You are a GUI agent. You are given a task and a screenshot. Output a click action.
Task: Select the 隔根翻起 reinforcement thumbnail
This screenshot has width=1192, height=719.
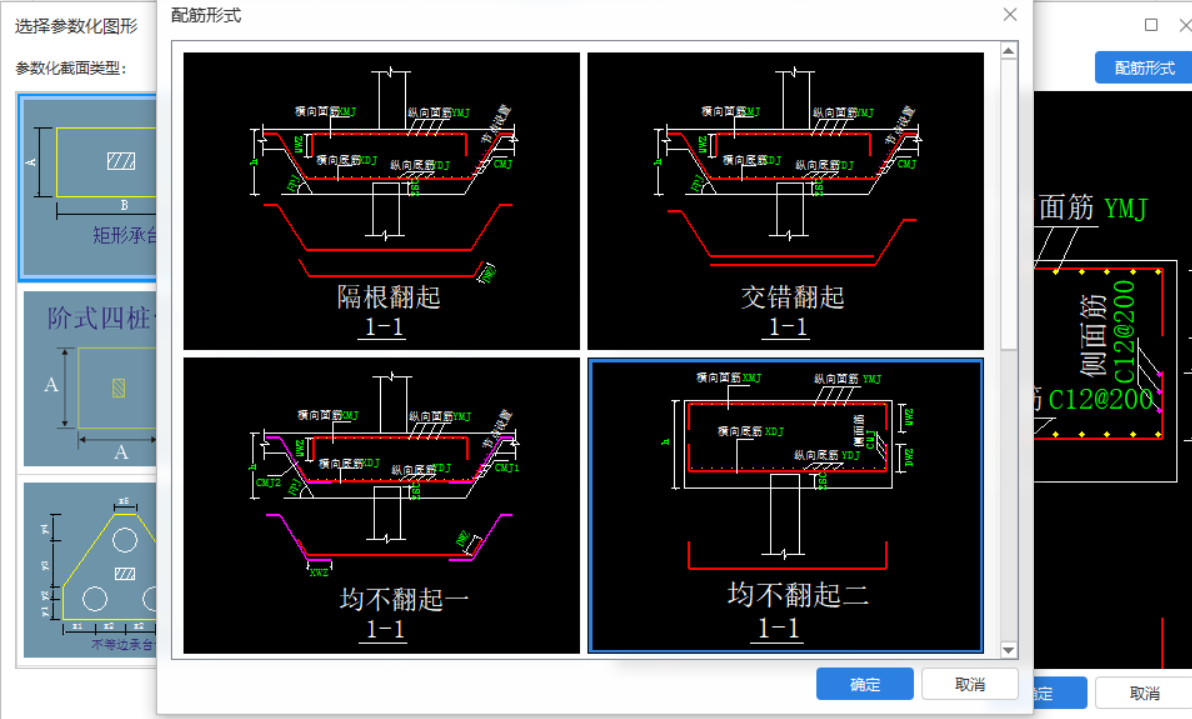(x=382, y=201)
